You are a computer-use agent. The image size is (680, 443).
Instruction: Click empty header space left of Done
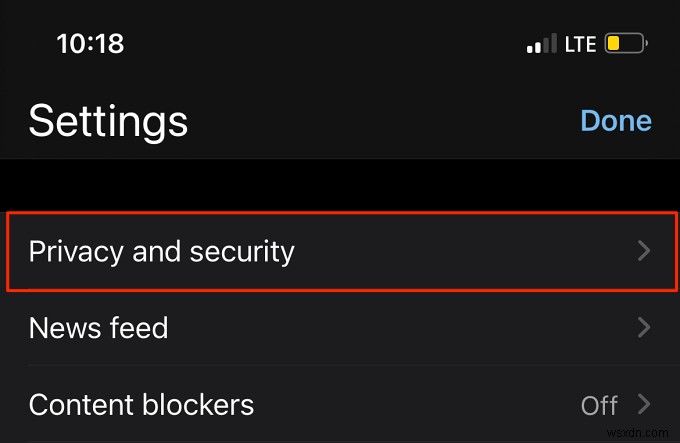(x=380, y=121)
